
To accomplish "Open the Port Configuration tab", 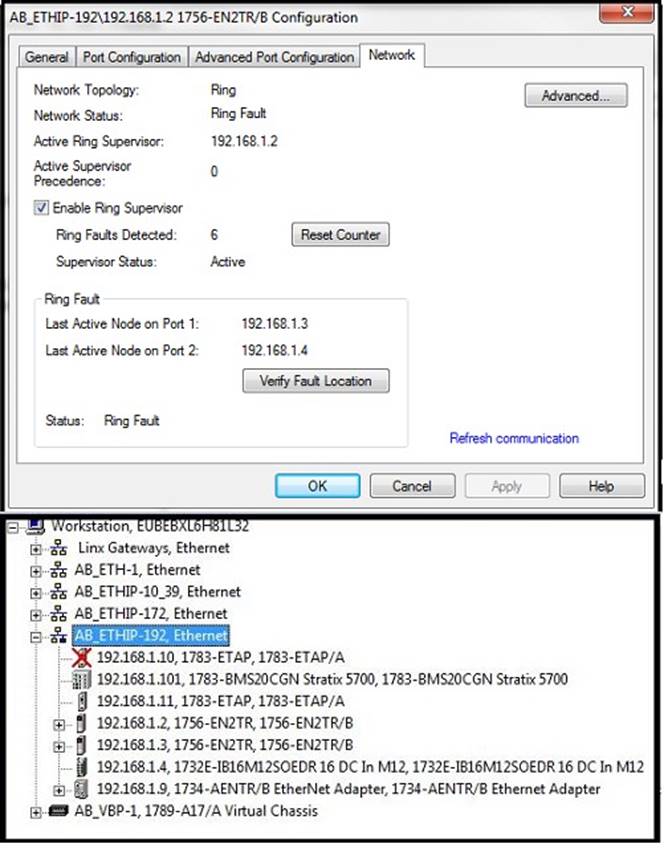I will [x=132, y=57].
